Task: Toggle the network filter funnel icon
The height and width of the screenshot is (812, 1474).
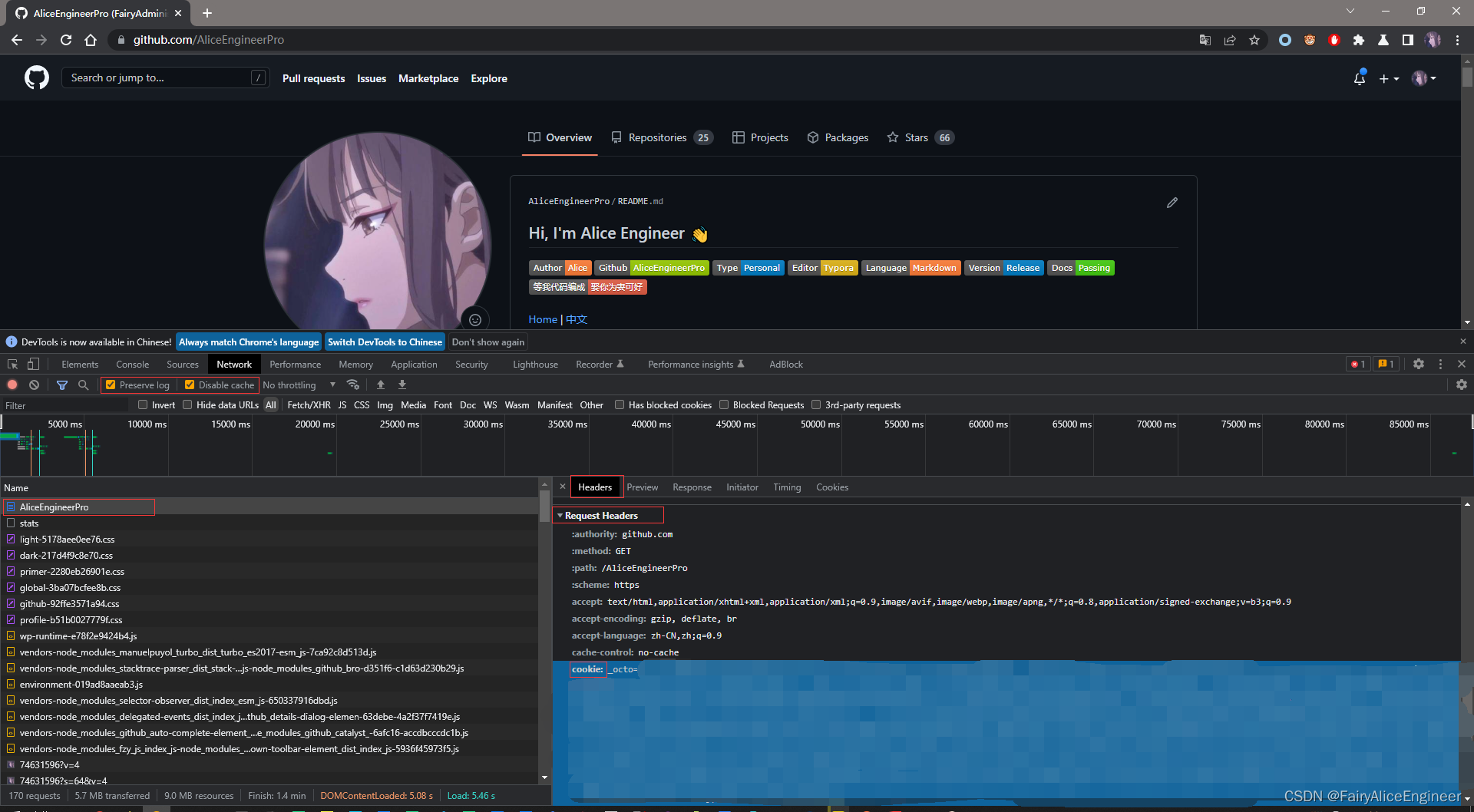Action: [62, 385]
